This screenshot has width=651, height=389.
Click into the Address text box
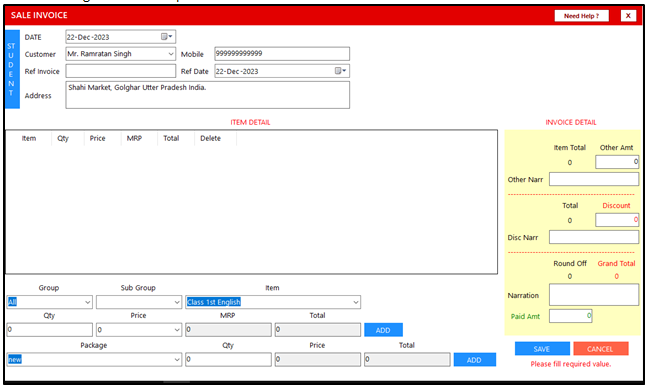(x=208, y=95)
